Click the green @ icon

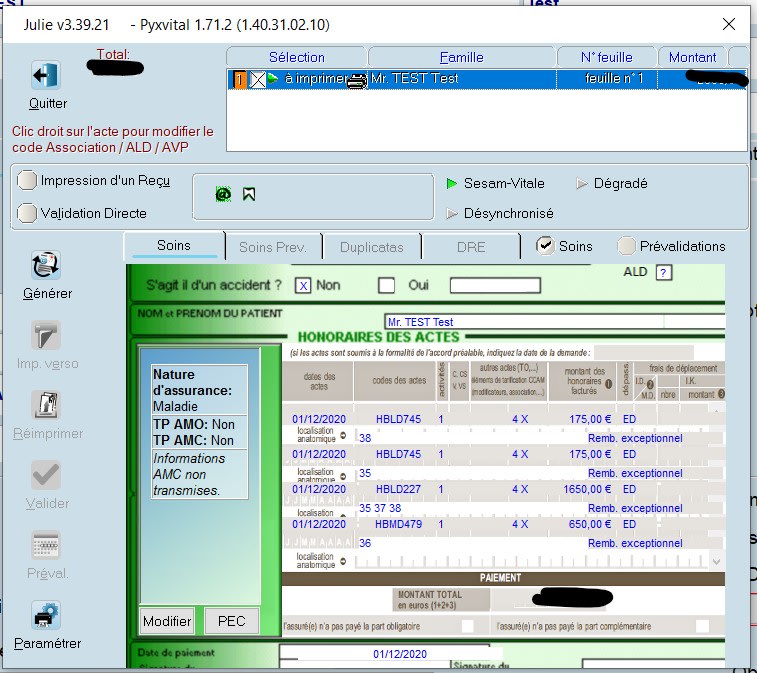pos(223,194)
